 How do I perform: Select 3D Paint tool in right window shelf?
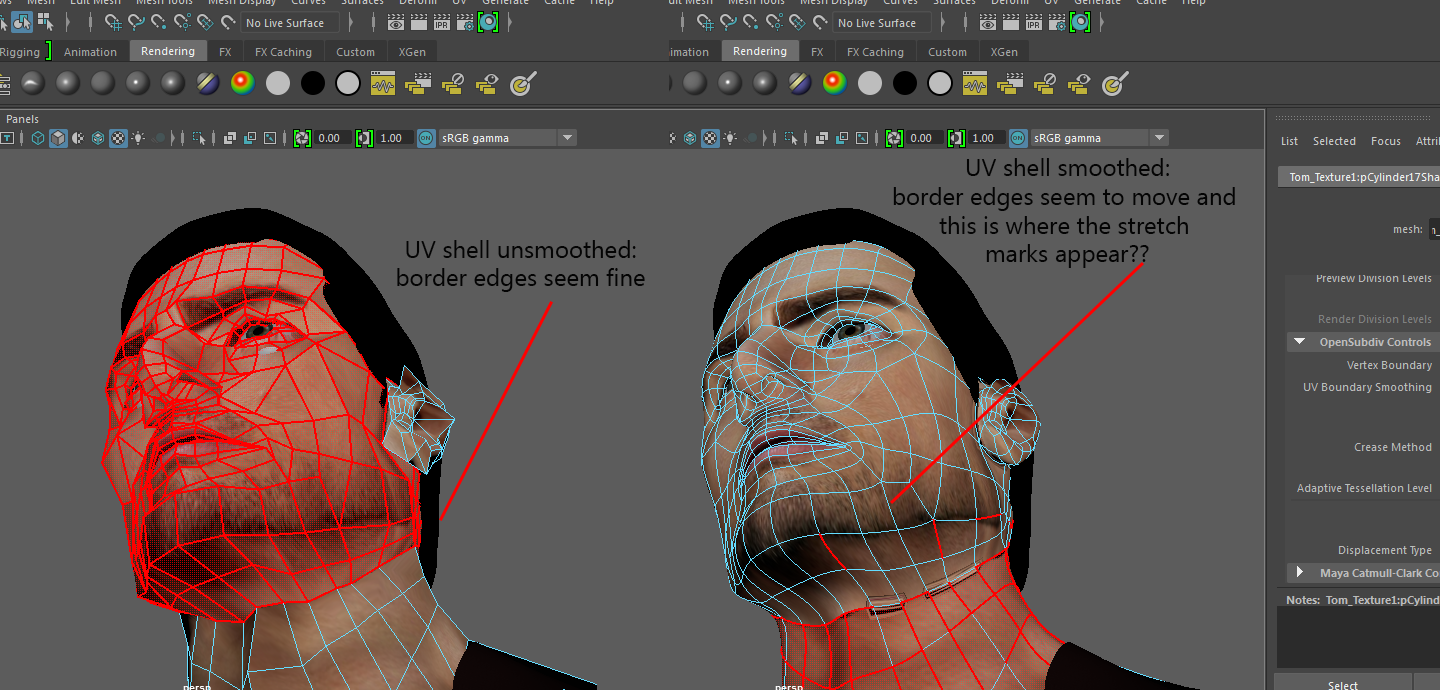pyautogui.click(x=1115, y=84)
